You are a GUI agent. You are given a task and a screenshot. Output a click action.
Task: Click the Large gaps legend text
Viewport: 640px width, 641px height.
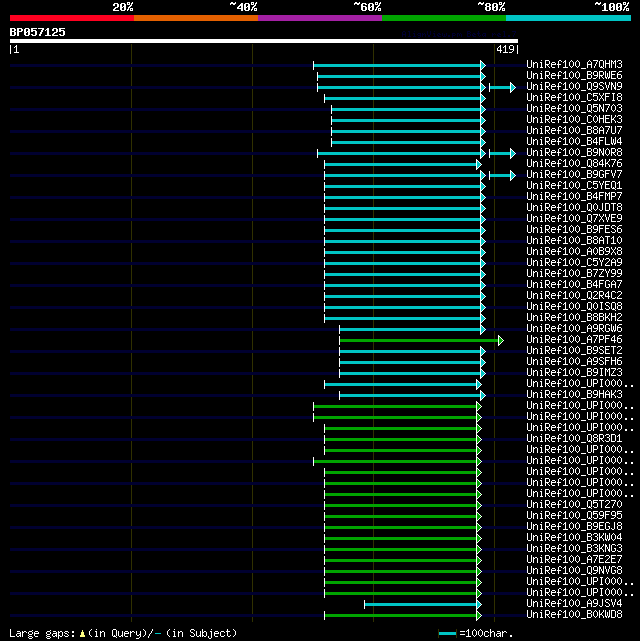click(42, 634)
